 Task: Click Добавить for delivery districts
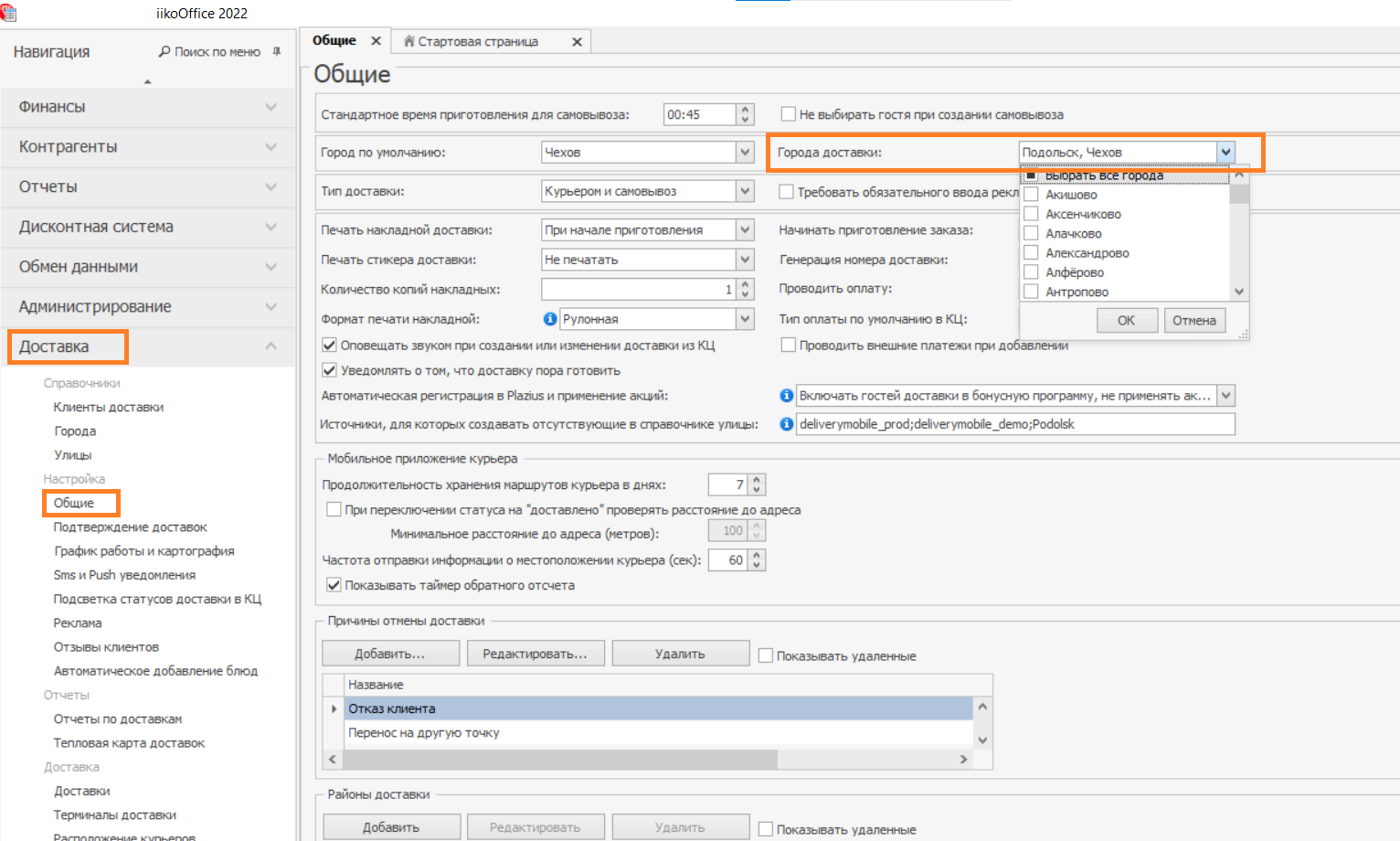[391, 827]
